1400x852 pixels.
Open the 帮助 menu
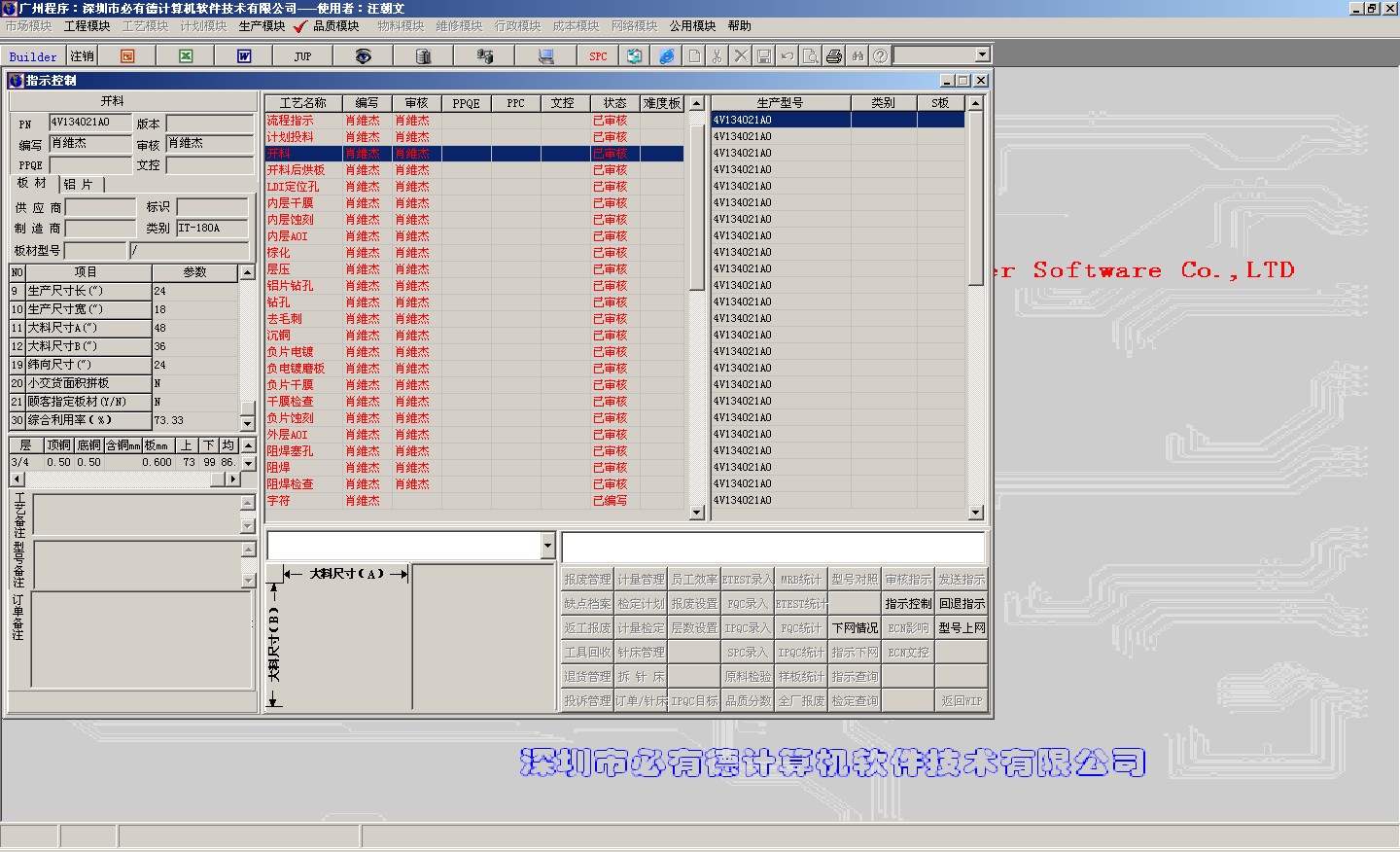pyautogui.click(x=740, y=26)
